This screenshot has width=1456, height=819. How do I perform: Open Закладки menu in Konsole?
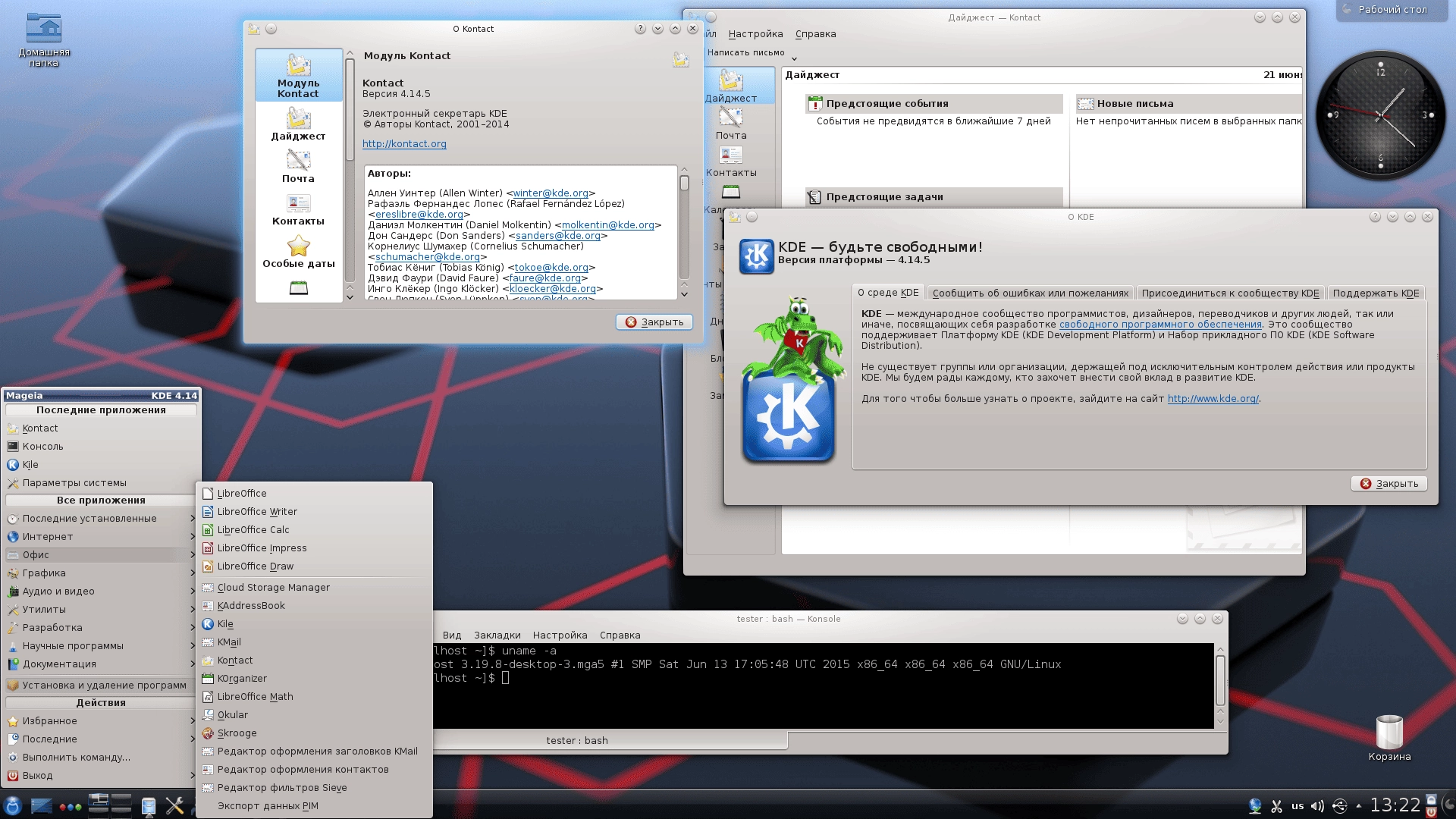click(497, 635)
